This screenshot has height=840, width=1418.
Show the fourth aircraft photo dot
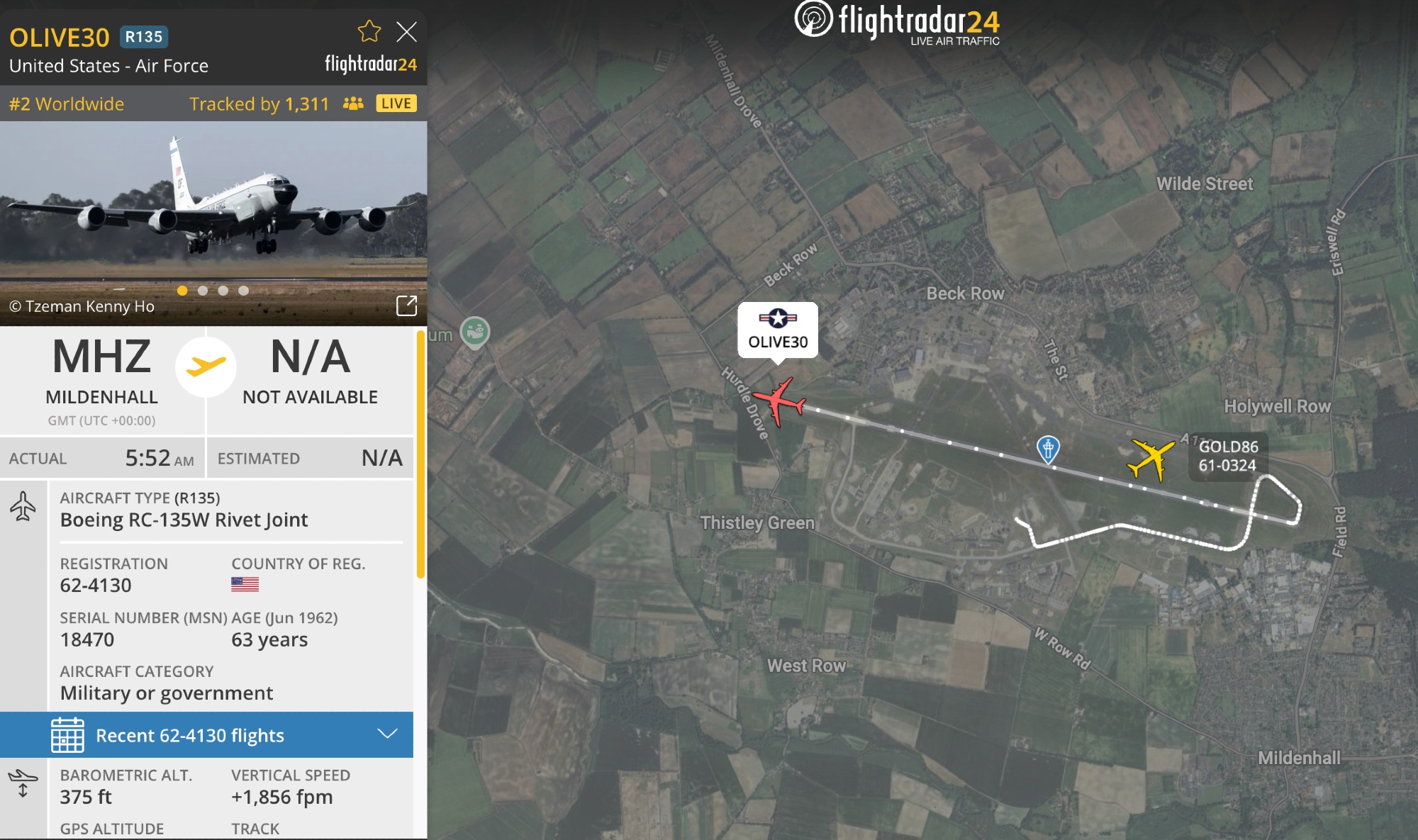(244, 291)
